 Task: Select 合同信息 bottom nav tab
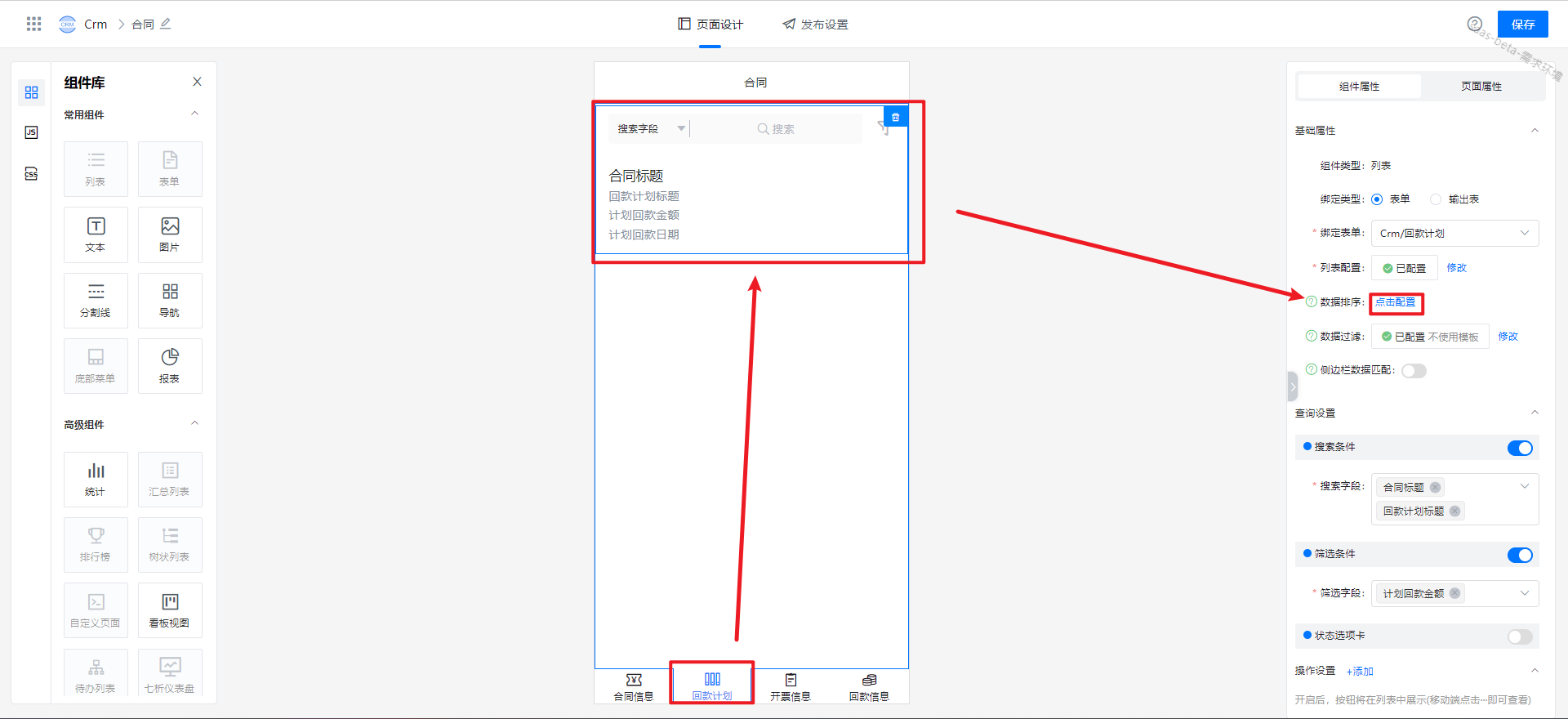coord(634,687)
